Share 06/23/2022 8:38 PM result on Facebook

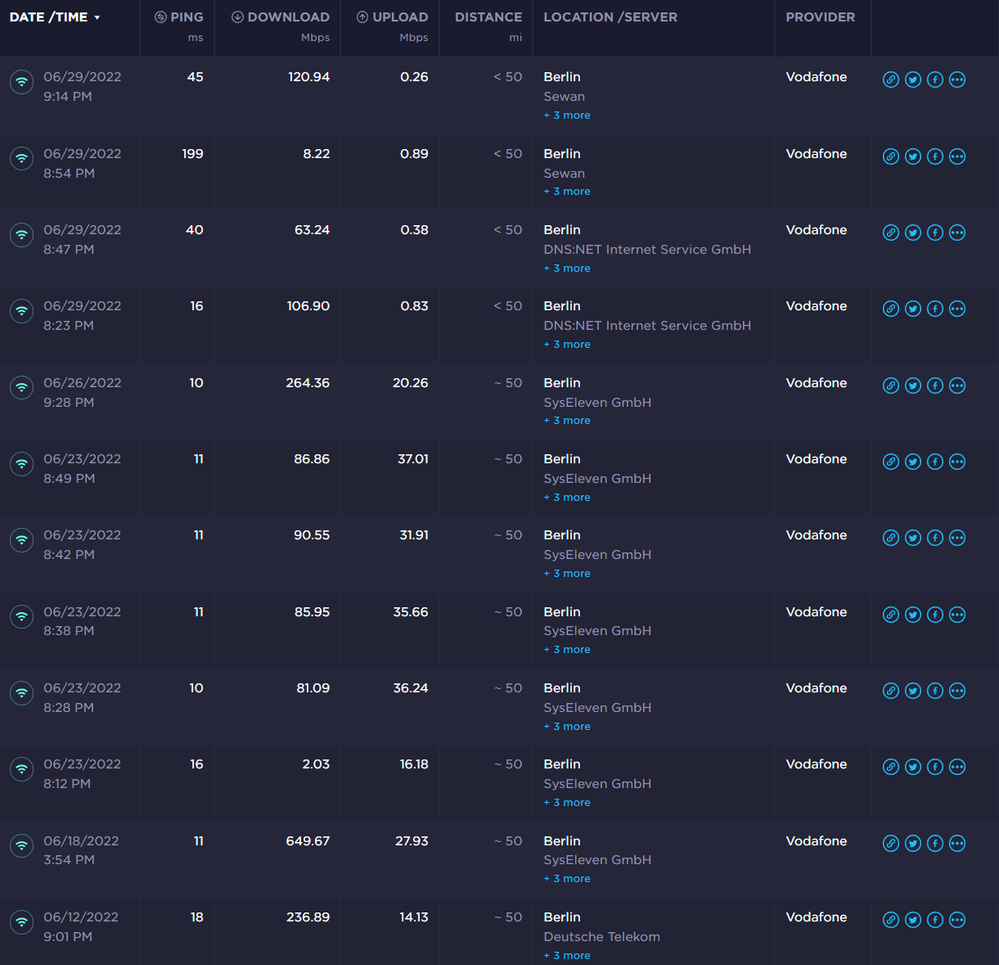coord(935,615)
